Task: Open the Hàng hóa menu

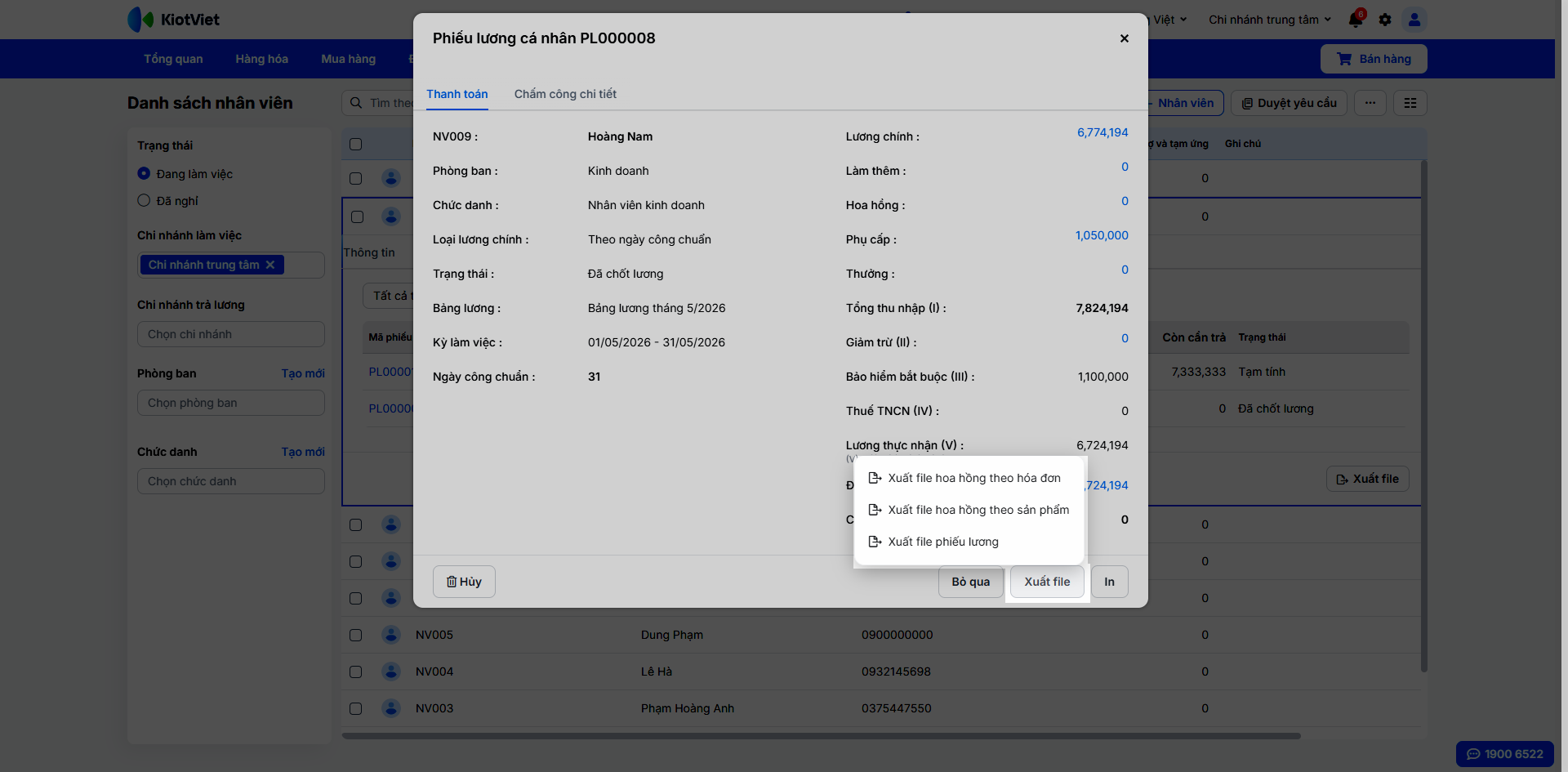Action: tap(262, 59)
